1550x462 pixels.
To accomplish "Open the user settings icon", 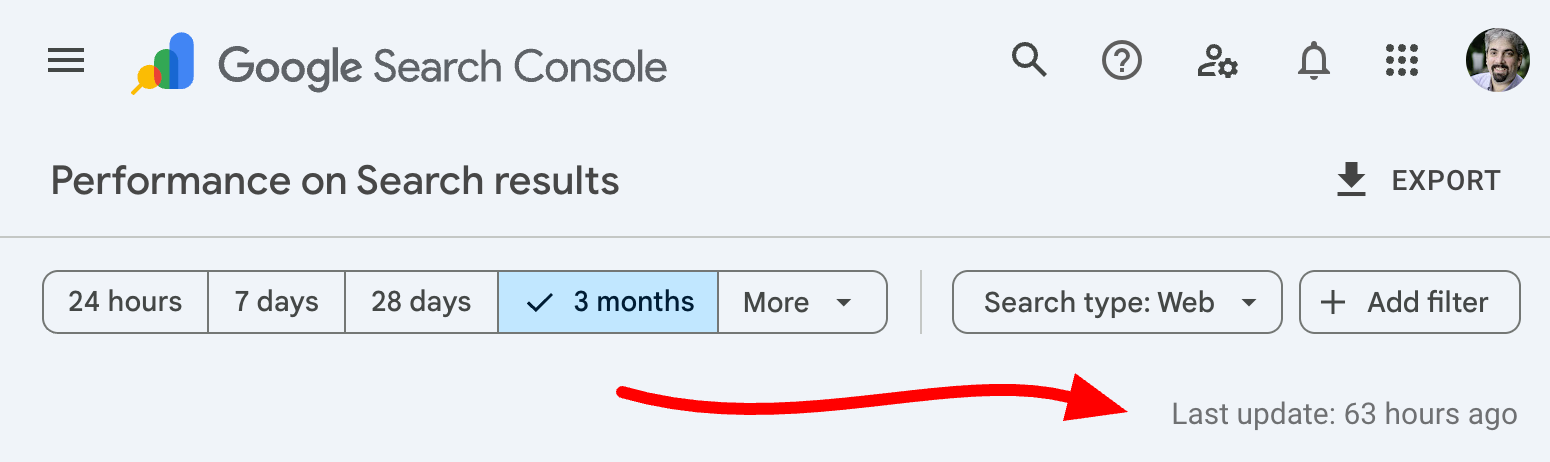I will [x=1217, y=62].
